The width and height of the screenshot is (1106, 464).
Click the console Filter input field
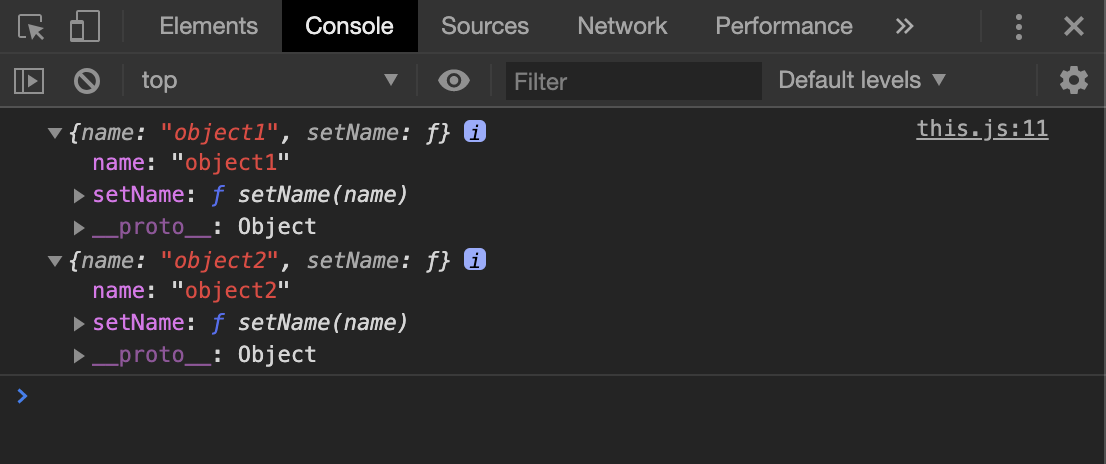pos(633,81)
